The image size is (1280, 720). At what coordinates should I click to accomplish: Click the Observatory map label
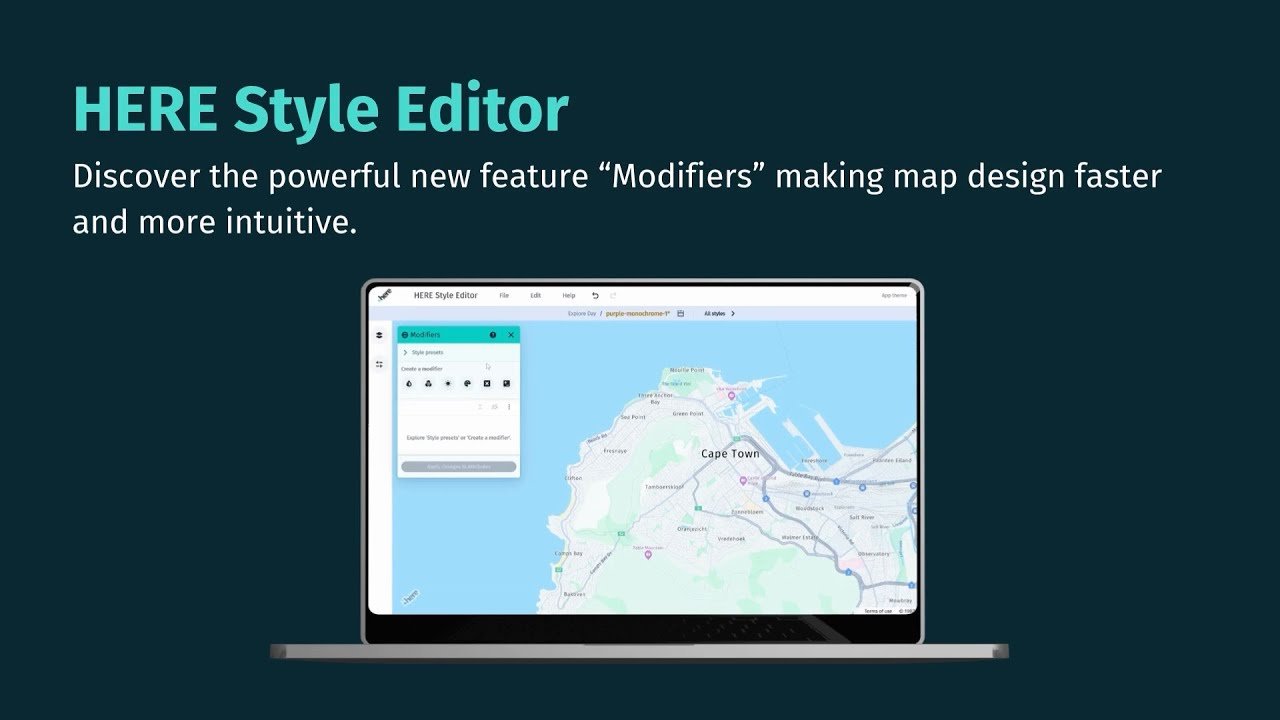coord(874,553)
